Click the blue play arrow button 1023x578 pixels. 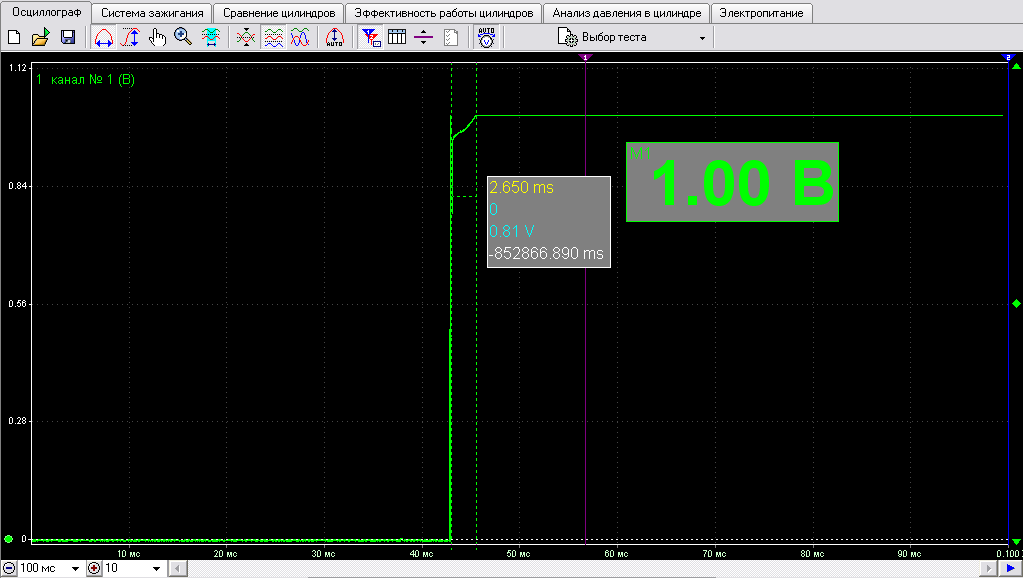pyautogui.click(x=1010, y=568)
